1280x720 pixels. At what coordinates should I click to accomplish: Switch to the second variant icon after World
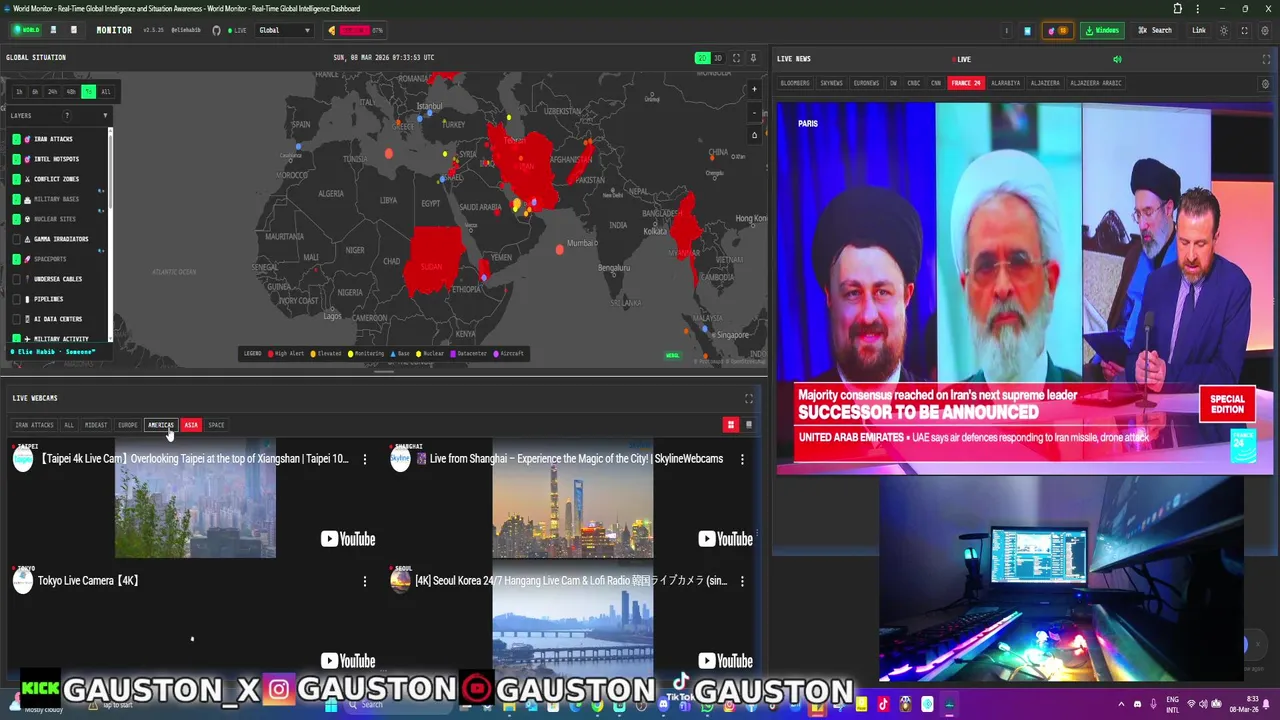point(53,30)
